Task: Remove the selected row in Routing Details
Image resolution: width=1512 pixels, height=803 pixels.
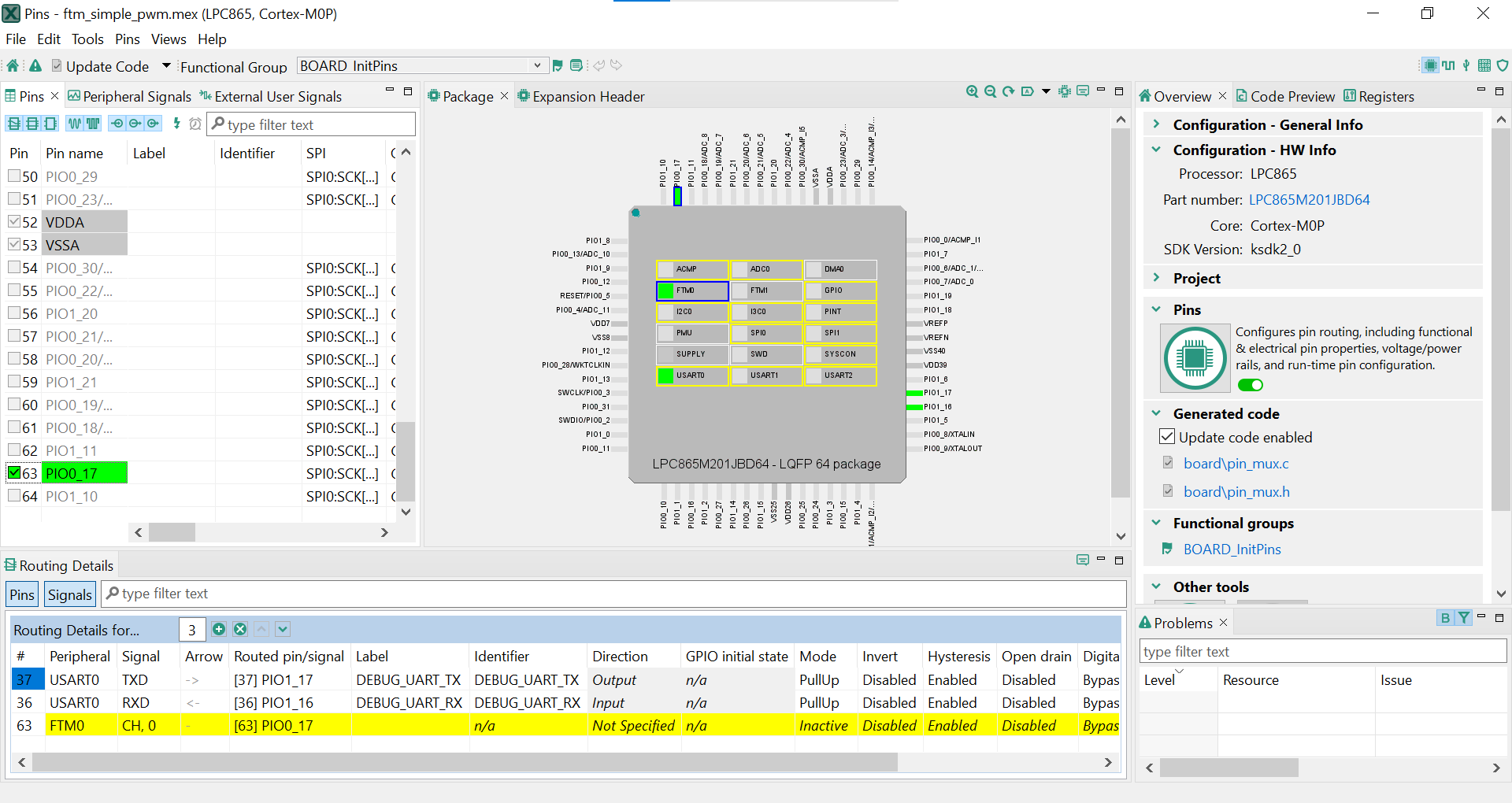Action: tap(240, 629)
